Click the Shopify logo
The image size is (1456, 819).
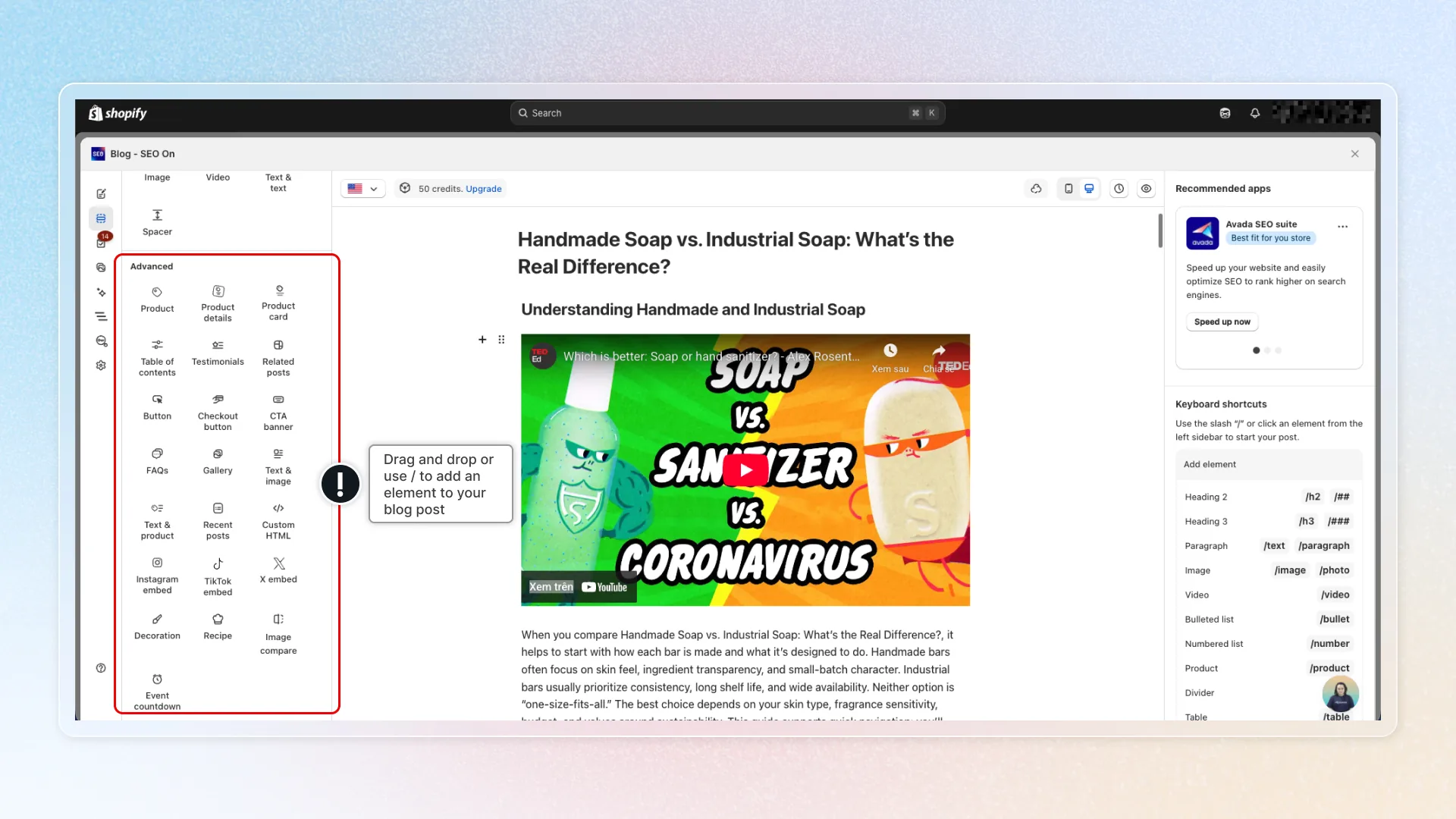point(118,113)
